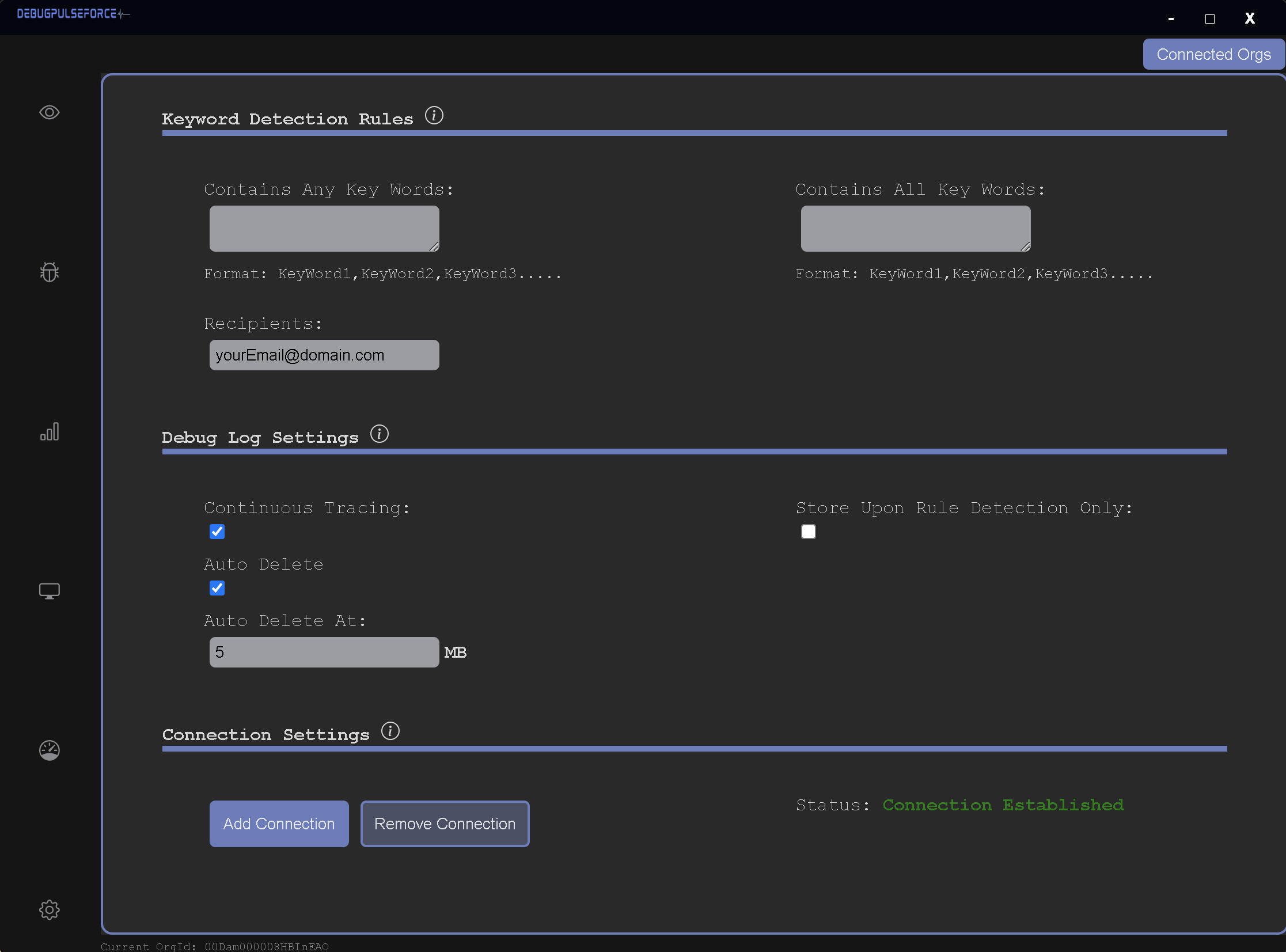Click the bug debug sidebar icon

50,272
